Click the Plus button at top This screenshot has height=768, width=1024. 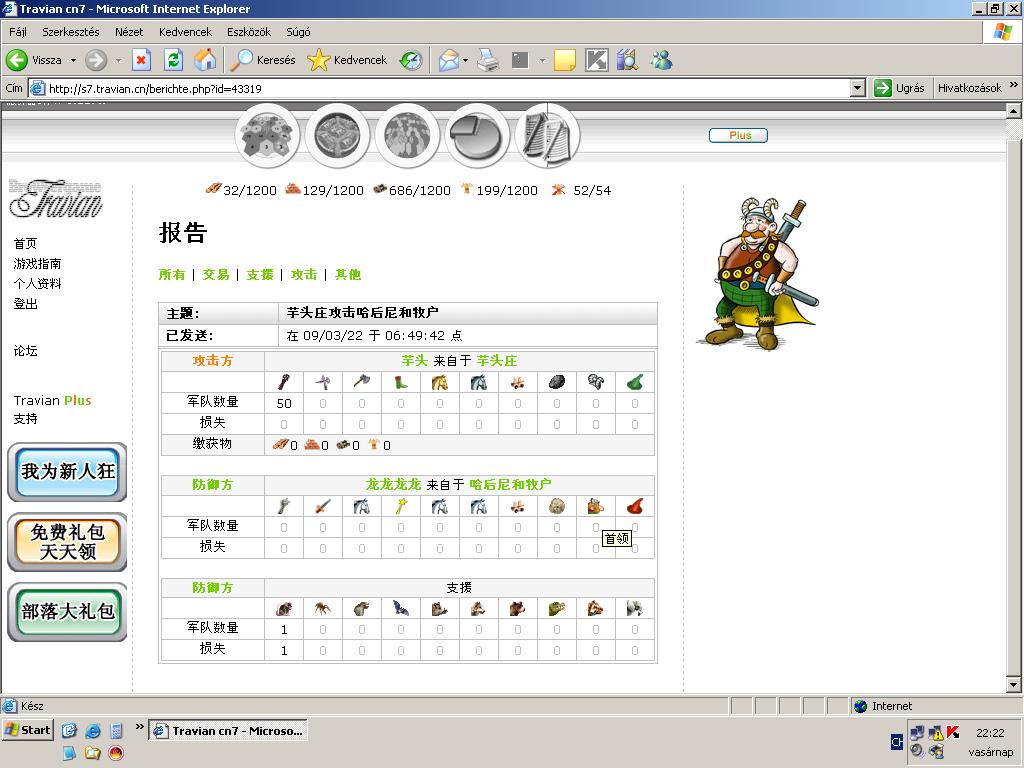click(739, 135)
